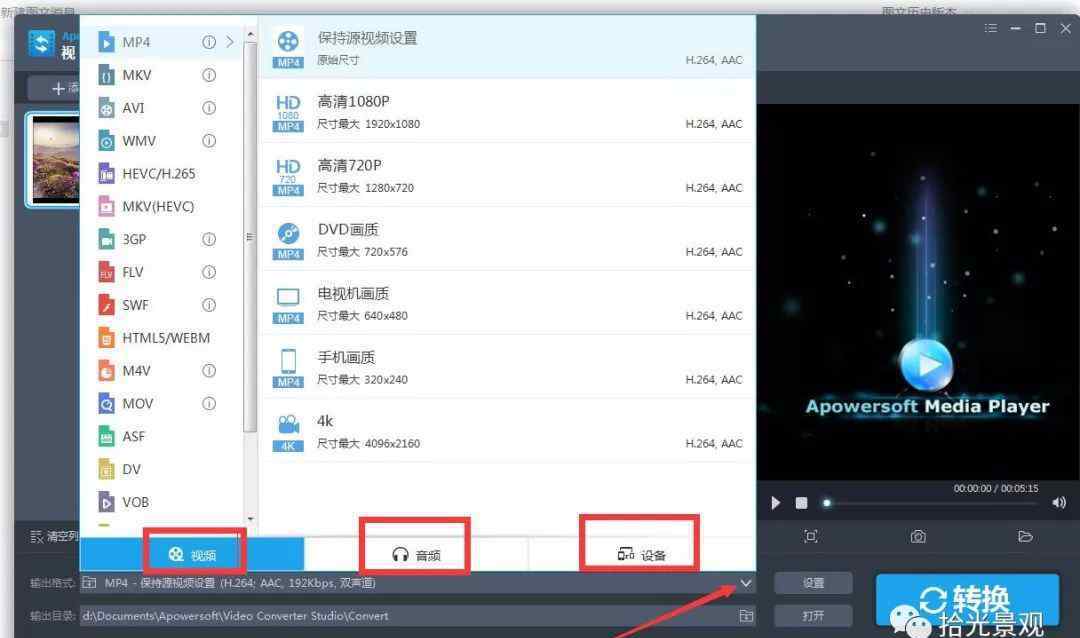Open info icon next to MOV
The height and width of the screenshot is (638, 1080).
tap(209, 404)
